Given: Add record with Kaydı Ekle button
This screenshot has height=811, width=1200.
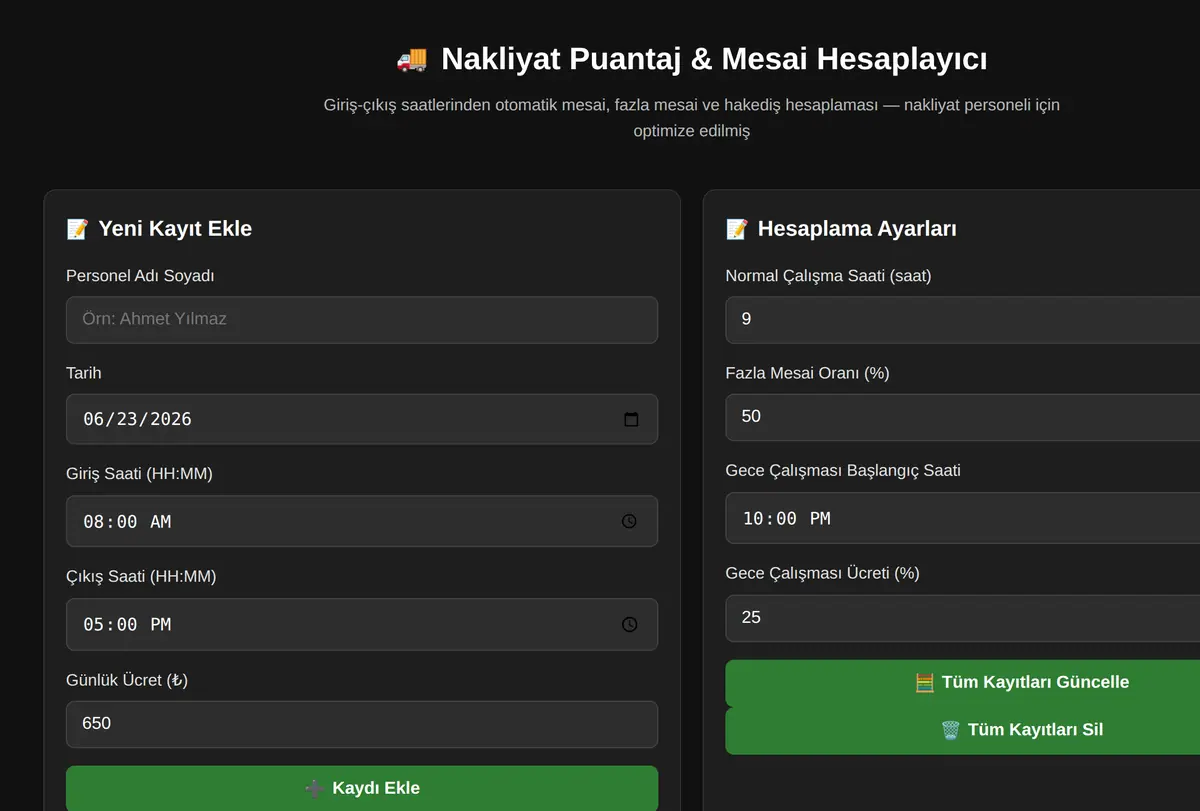Looking at the screenshot, I should (362, 788).
